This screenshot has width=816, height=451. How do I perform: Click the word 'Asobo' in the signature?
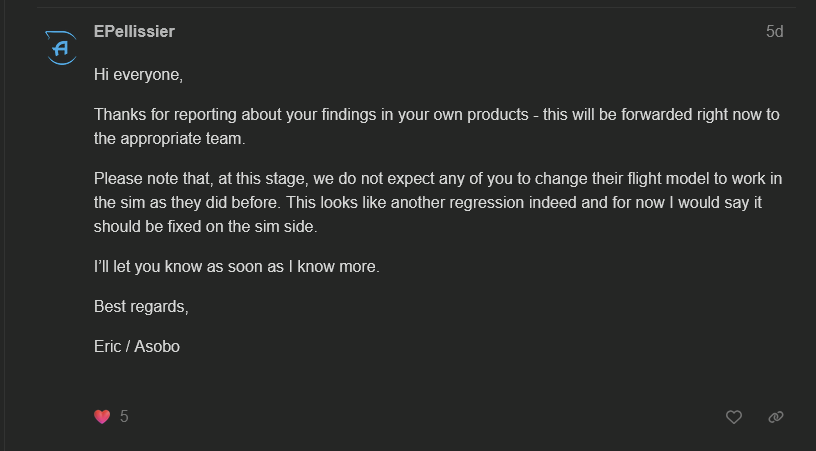tap(157, 346)
